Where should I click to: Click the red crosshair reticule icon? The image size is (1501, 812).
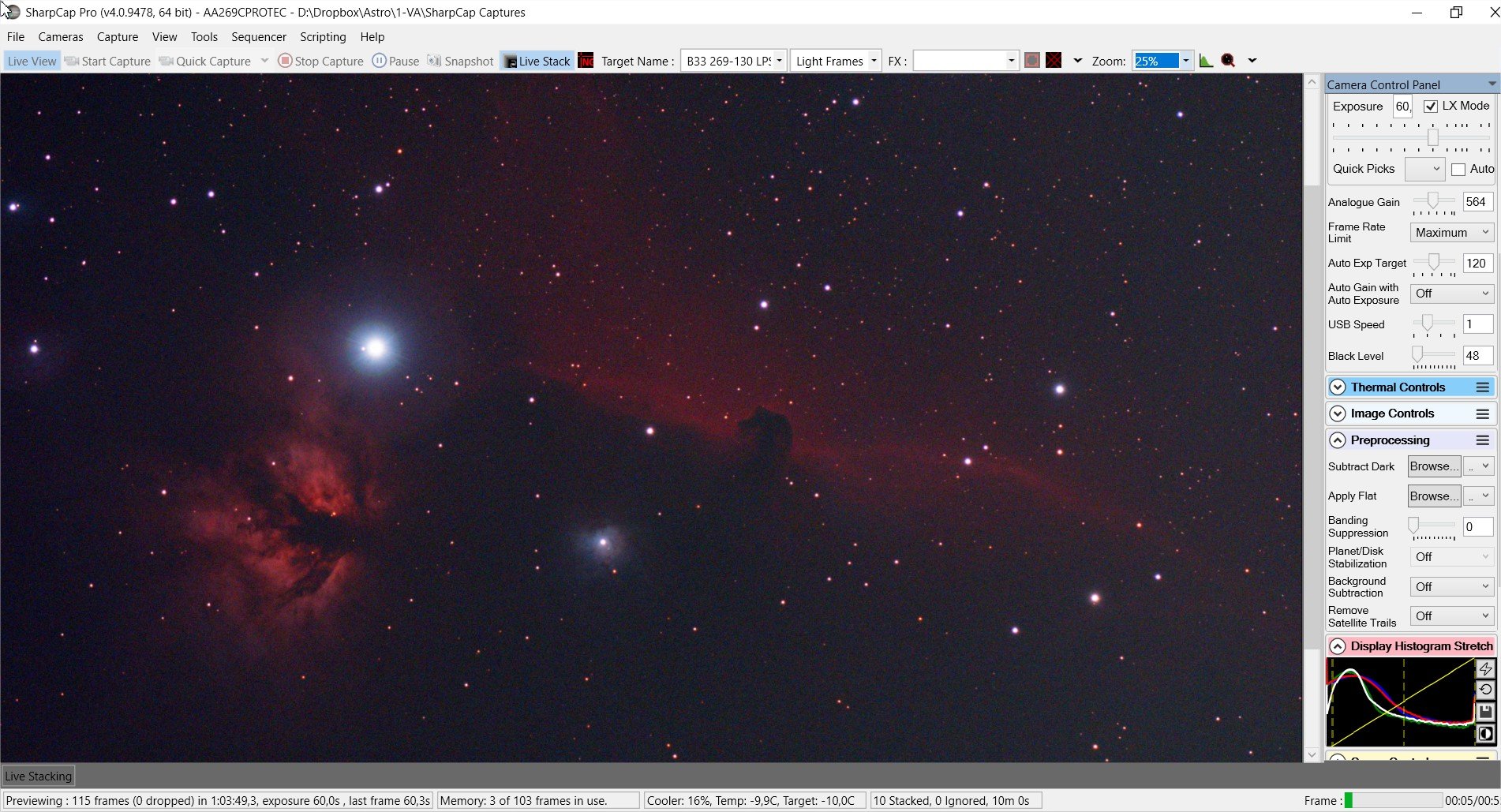[x=1054, y=61]
